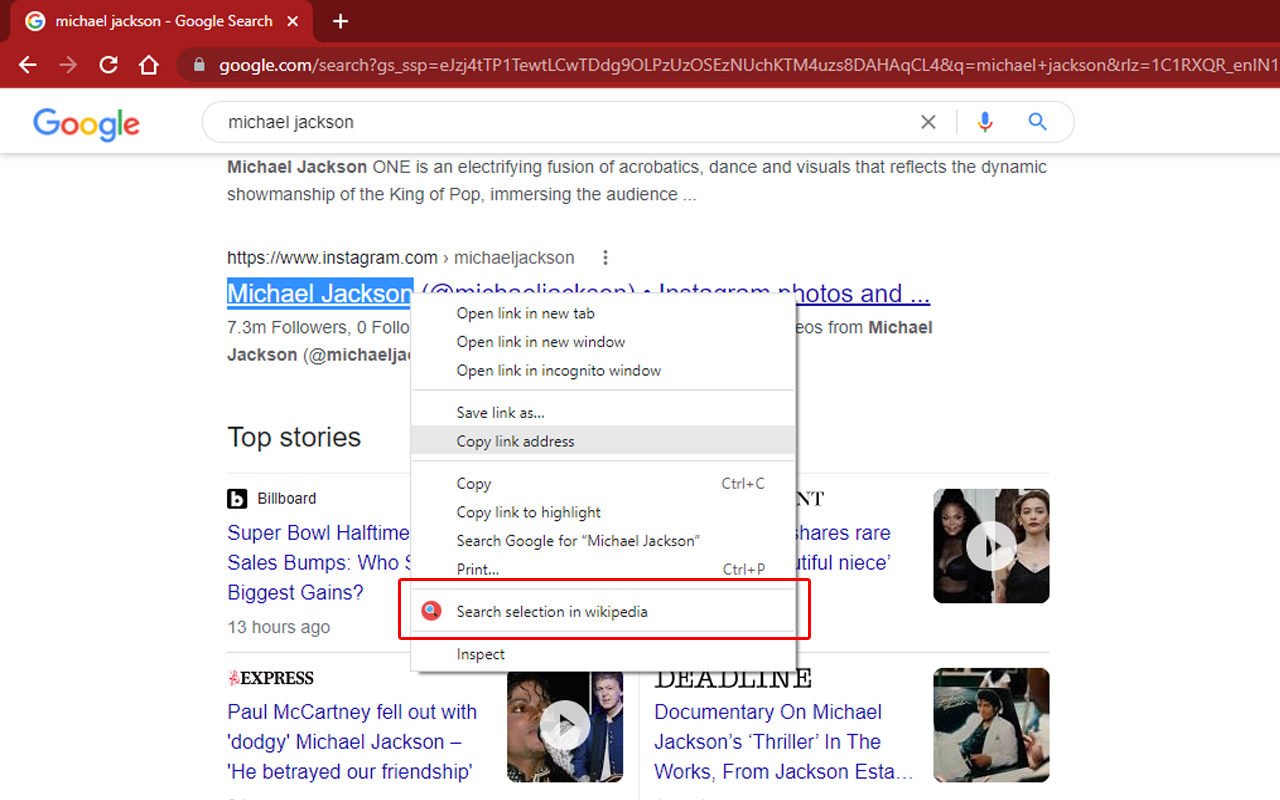Select Save link as... option

pos(603,412)
